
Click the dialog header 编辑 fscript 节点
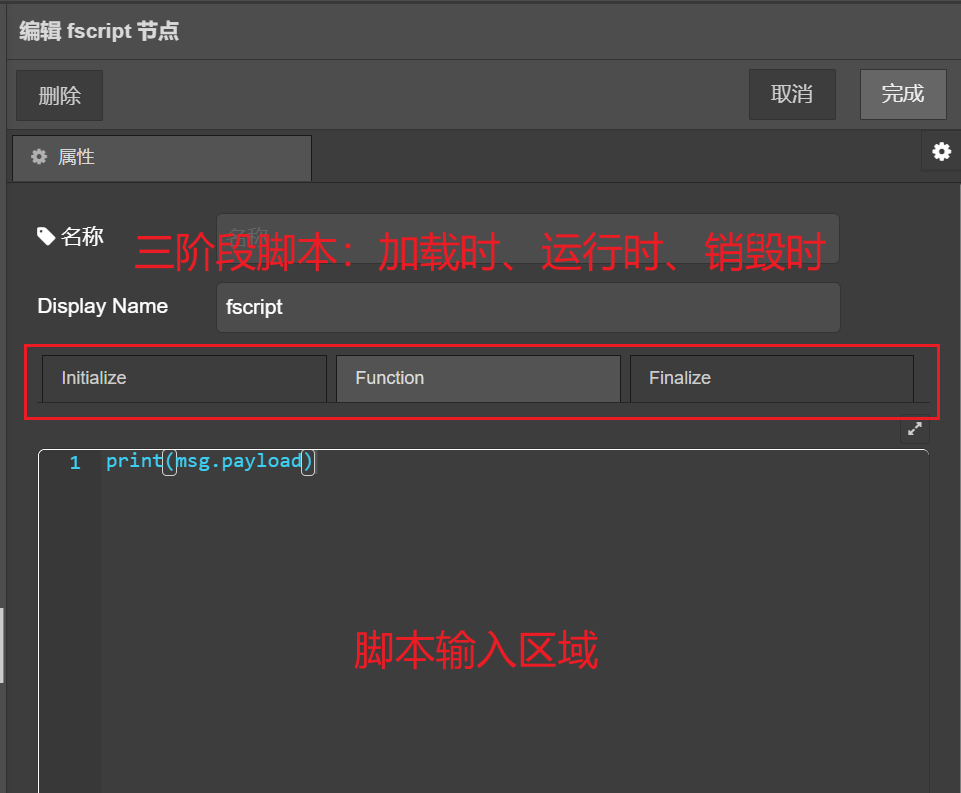pyautogui.click(x=98, y=31)
